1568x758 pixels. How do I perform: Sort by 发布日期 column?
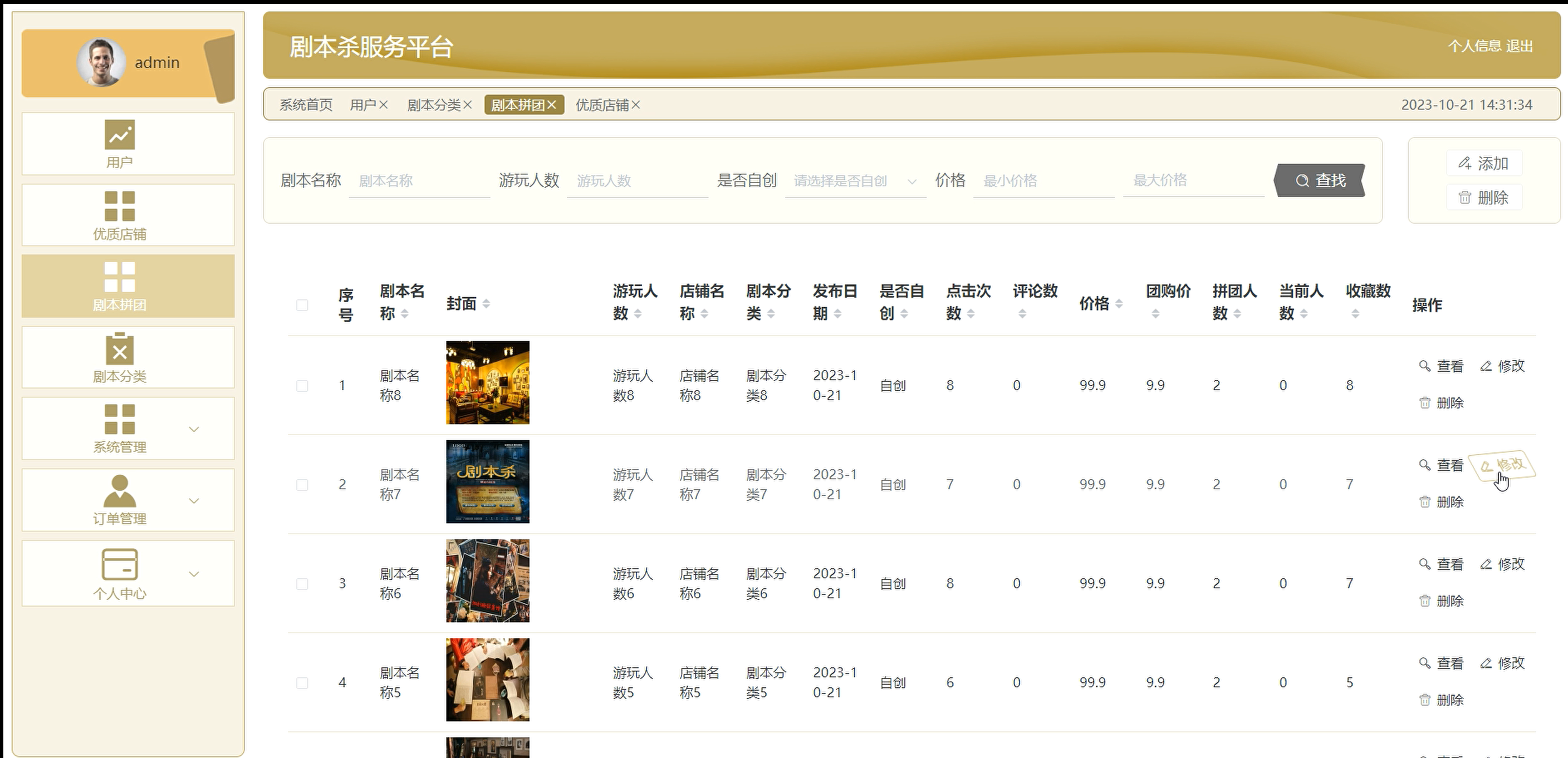pyautogui.click(x=837, y=314)
